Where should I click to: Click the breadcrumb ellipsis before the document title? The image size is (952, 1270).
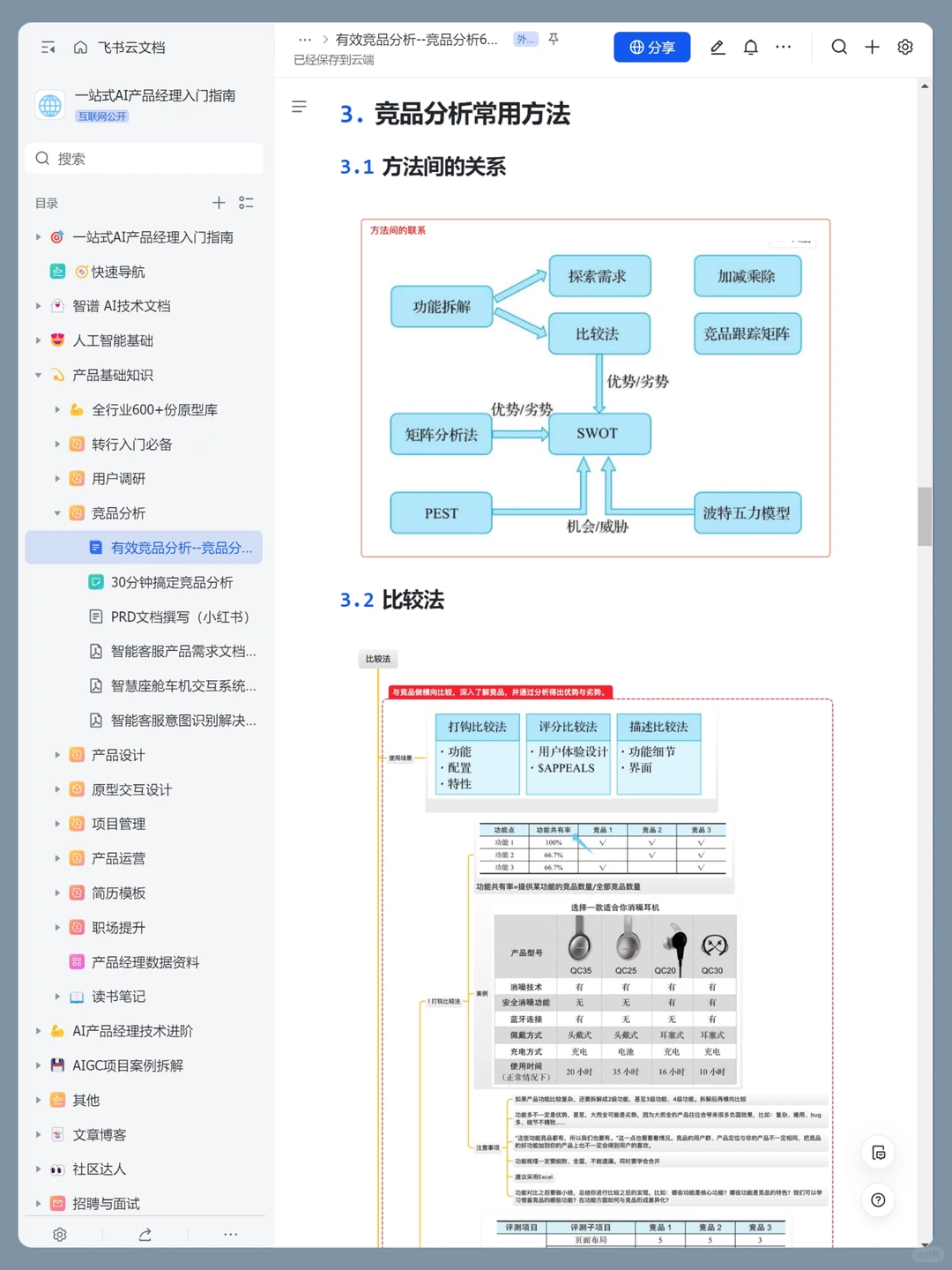(305, 40)
